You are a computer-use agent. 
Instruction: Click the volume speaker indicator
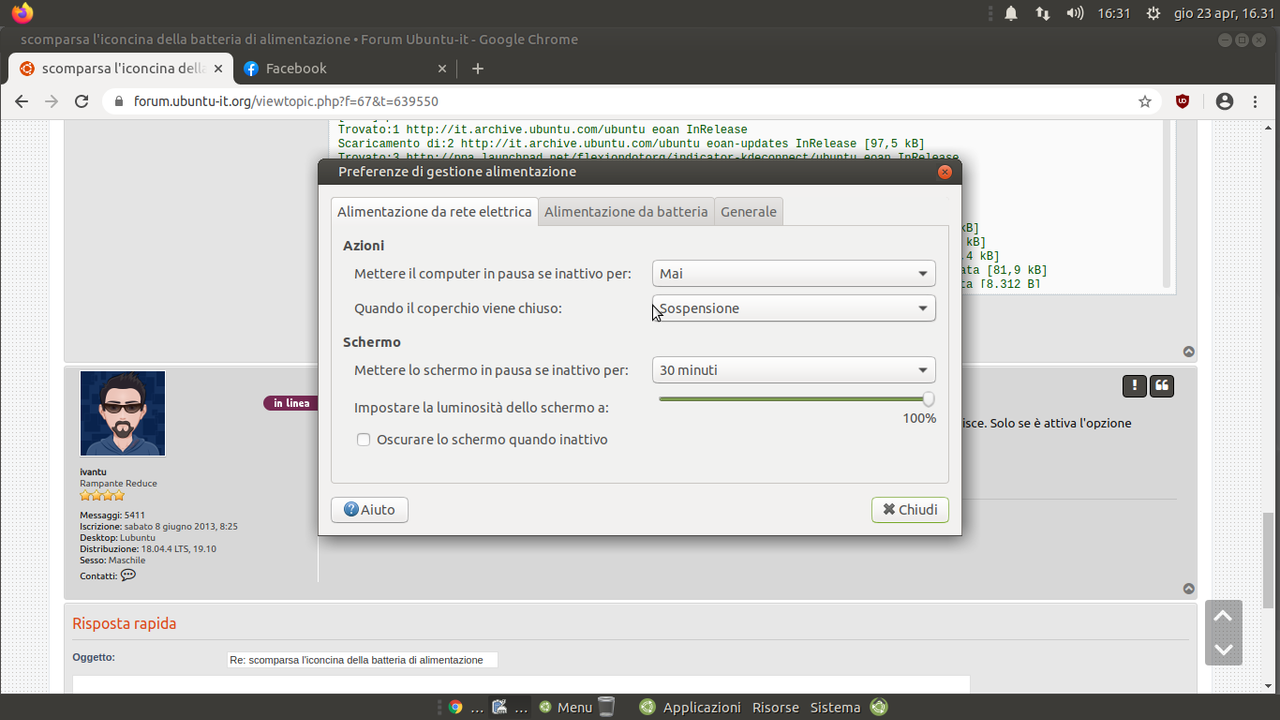pyautogui.click(x=1075, y=13)
